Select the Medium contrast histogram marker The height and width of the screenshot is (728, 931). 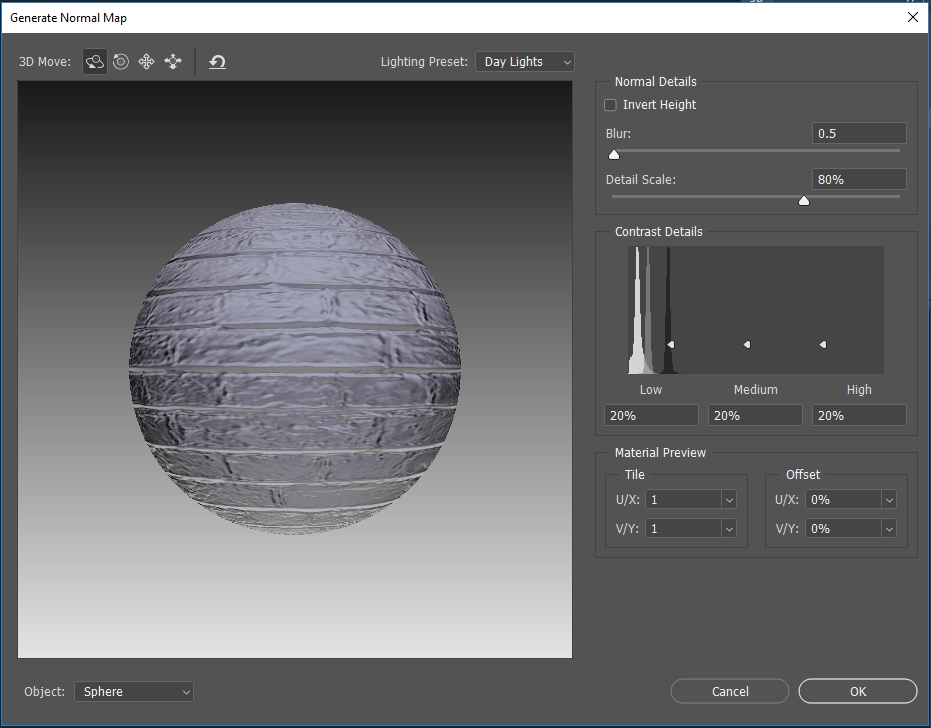click(746, 343)
